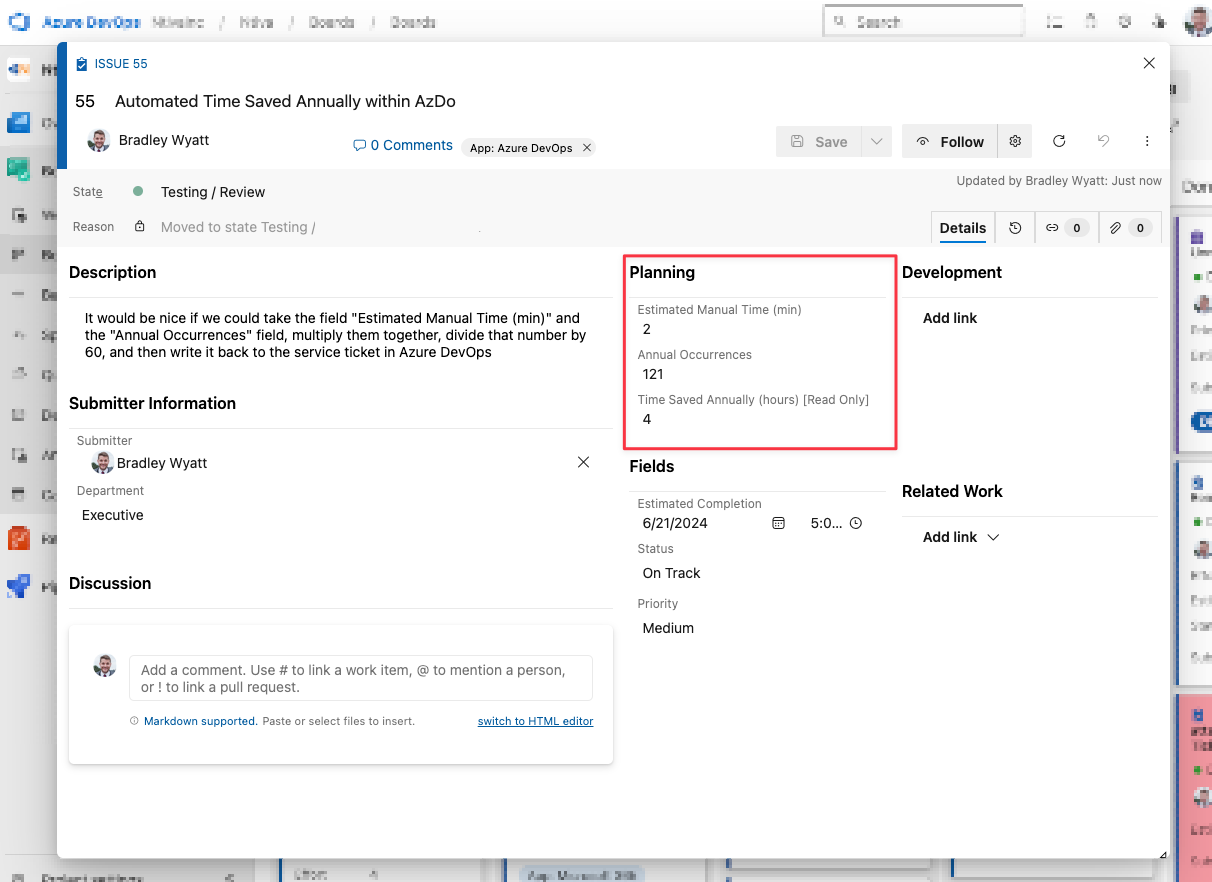Click the Reason lock icon
This screenshot has height=882, width=1212.
click(x=140, y=227)
